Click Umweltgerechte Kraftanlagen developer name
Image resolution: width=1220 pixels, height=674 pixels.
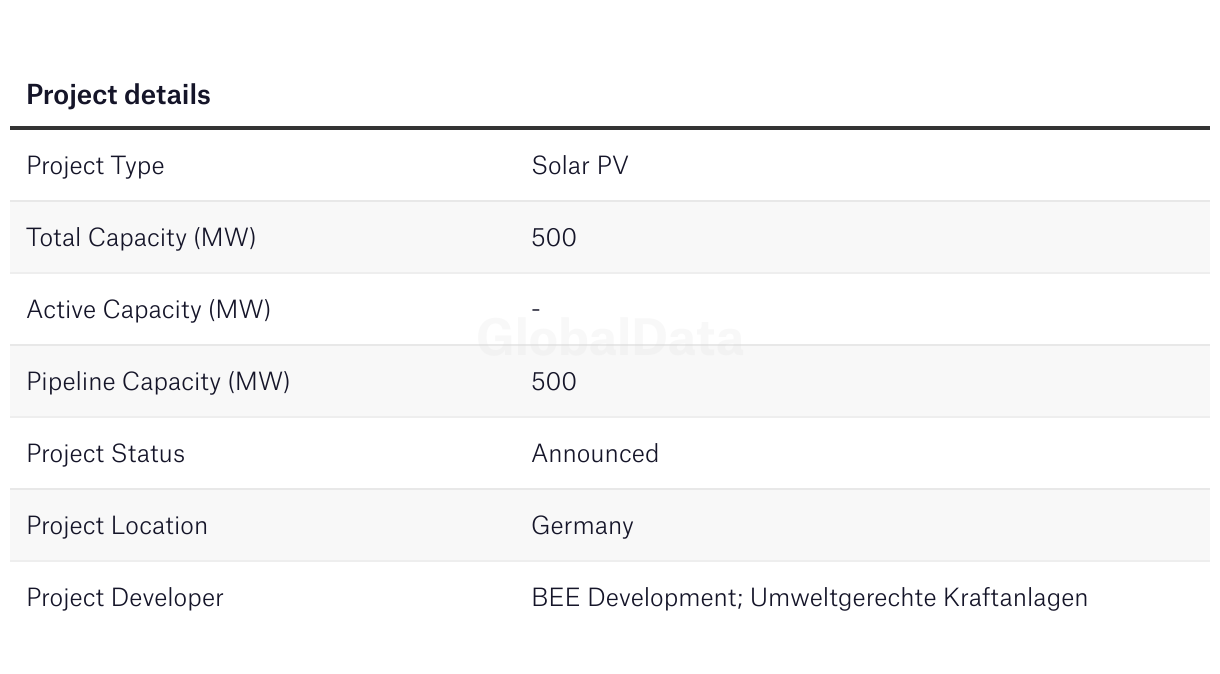coord(919,598)
